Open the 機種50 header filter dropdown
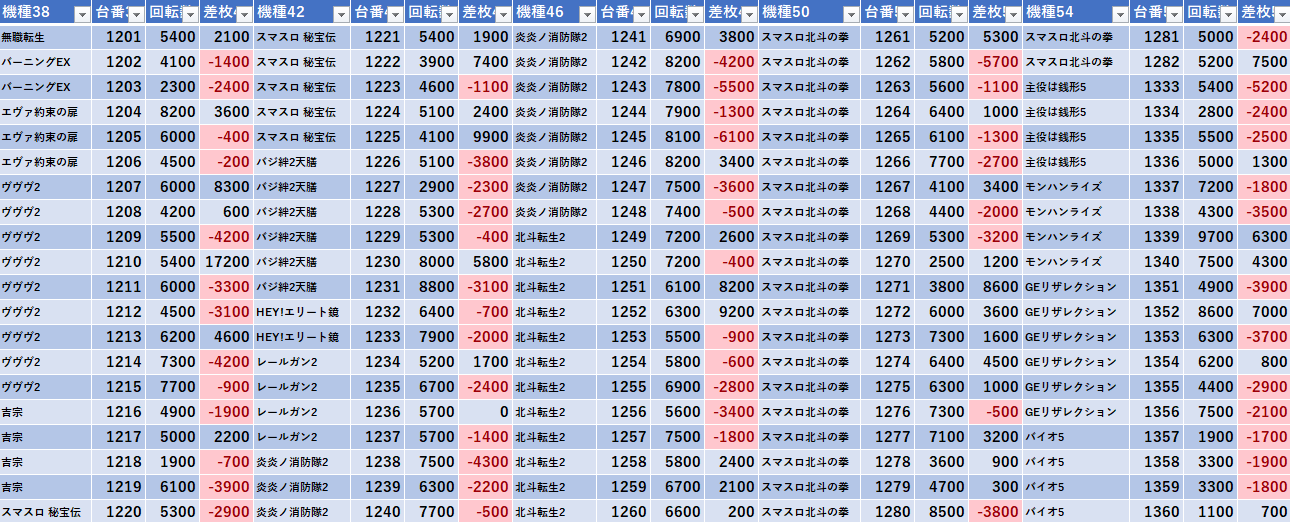 click(850, 13)
